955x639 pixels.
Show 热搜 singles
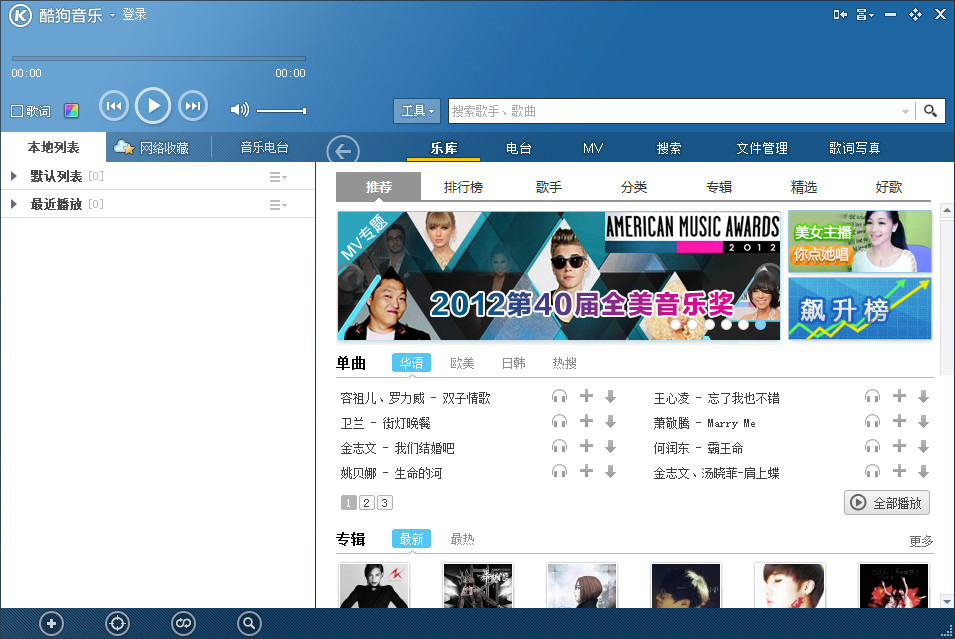click(x=565, y=363)
